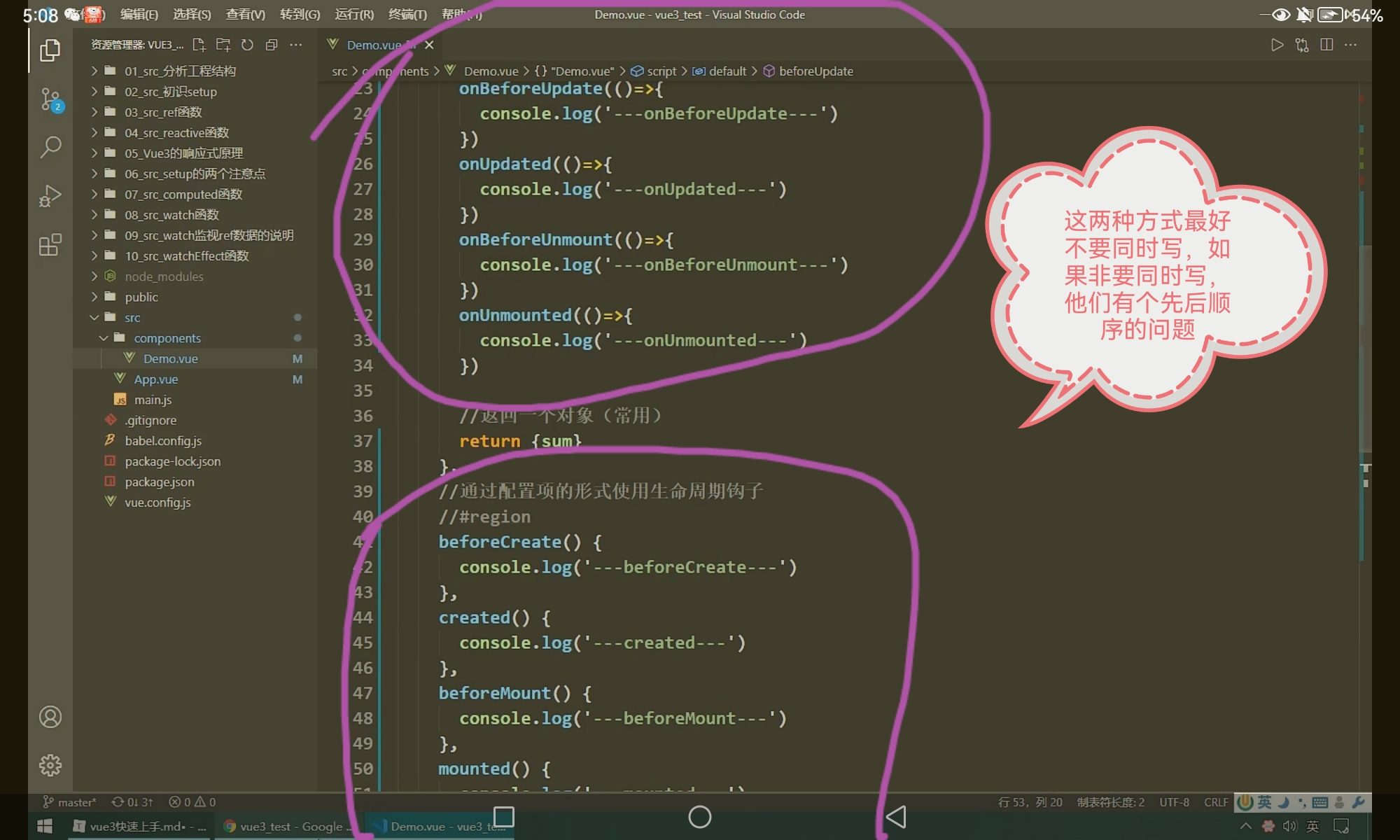1400x840 pixels.
Task: Expand the node_modules folder
Action: coord(164,276)
